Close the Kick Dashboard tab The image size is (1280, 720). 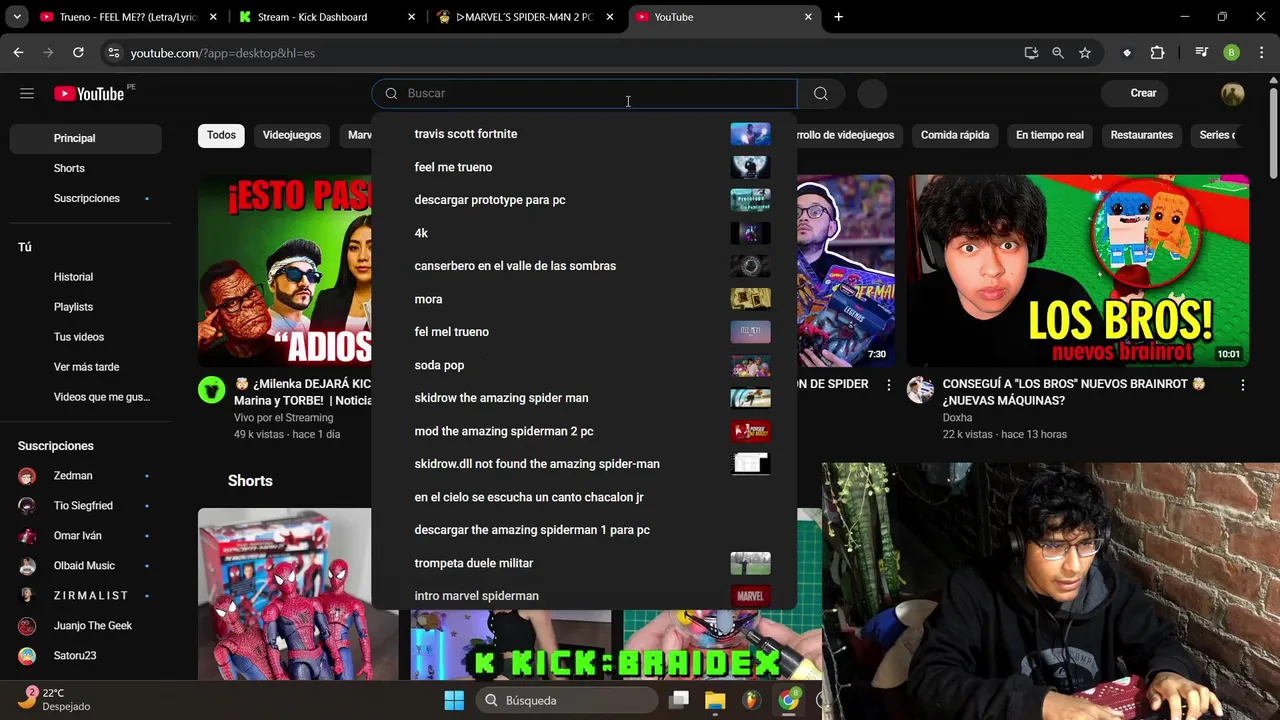tap(412, 17)
